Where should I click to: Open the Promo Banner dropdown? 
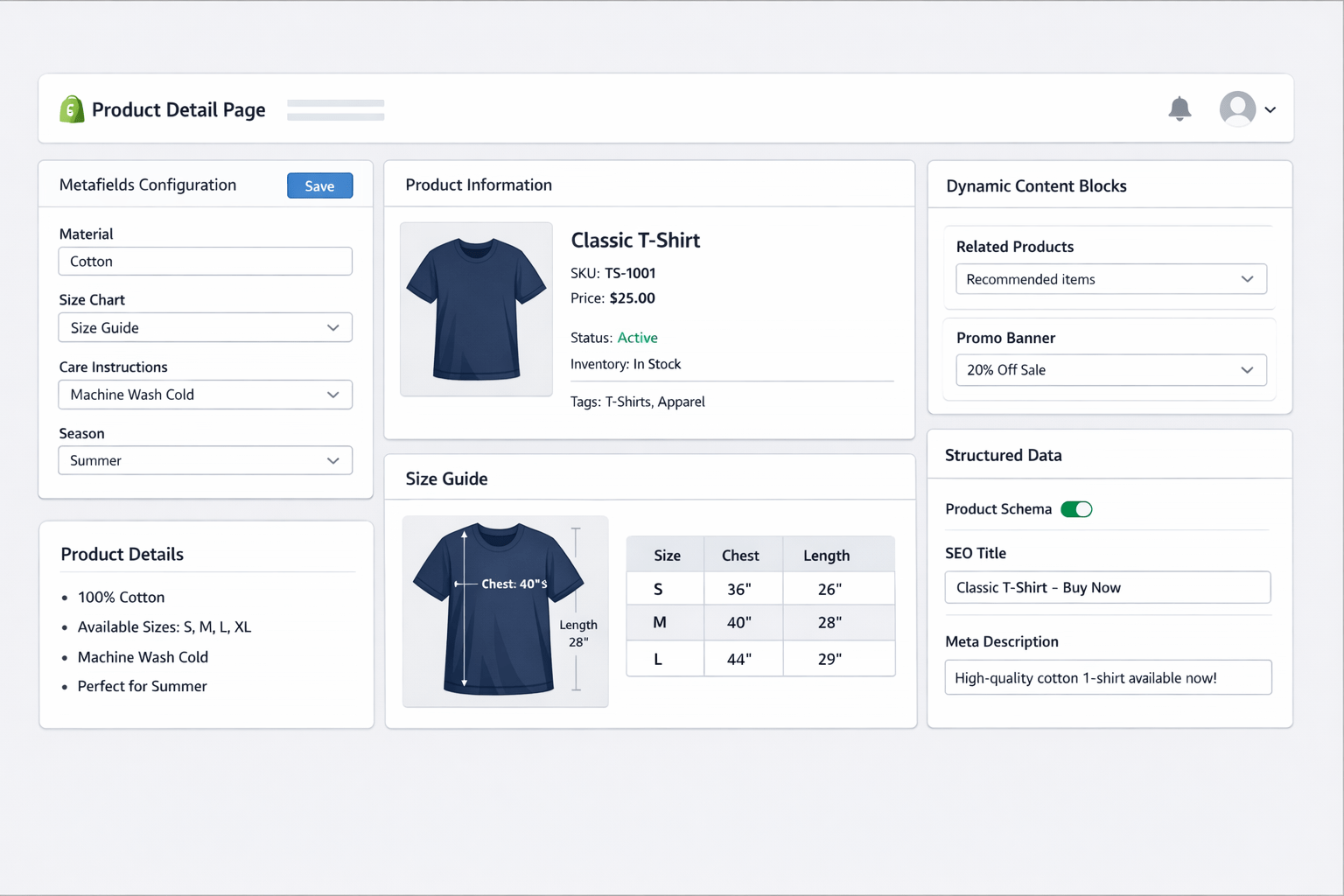pyautogui.click(x=1109, y=369)
